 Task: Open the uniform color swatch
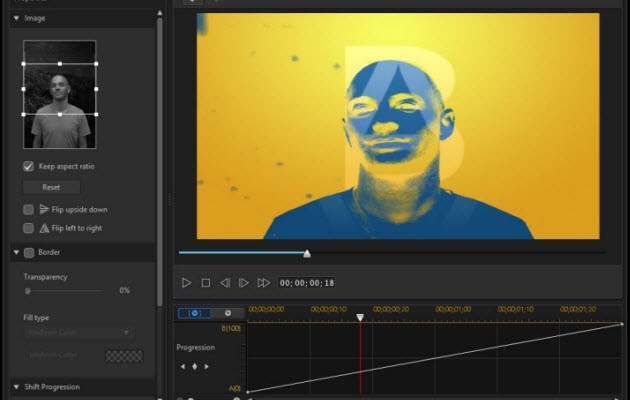124,356
